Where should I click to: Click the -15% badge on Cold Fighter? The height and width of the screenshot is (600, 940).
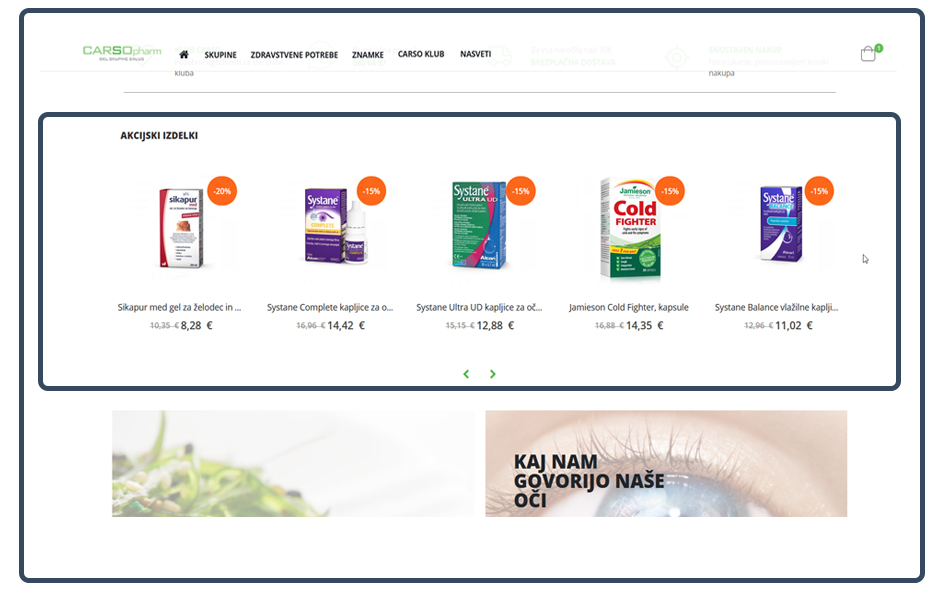670,191
